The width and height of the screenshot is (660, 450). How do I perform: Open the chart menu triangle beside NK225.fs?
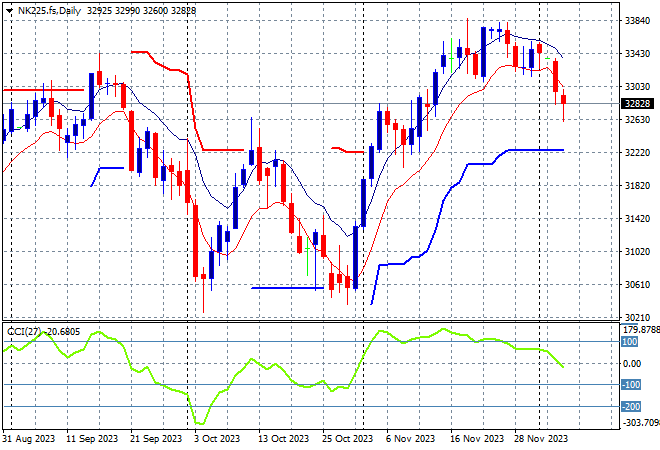(x=8, y=9)
